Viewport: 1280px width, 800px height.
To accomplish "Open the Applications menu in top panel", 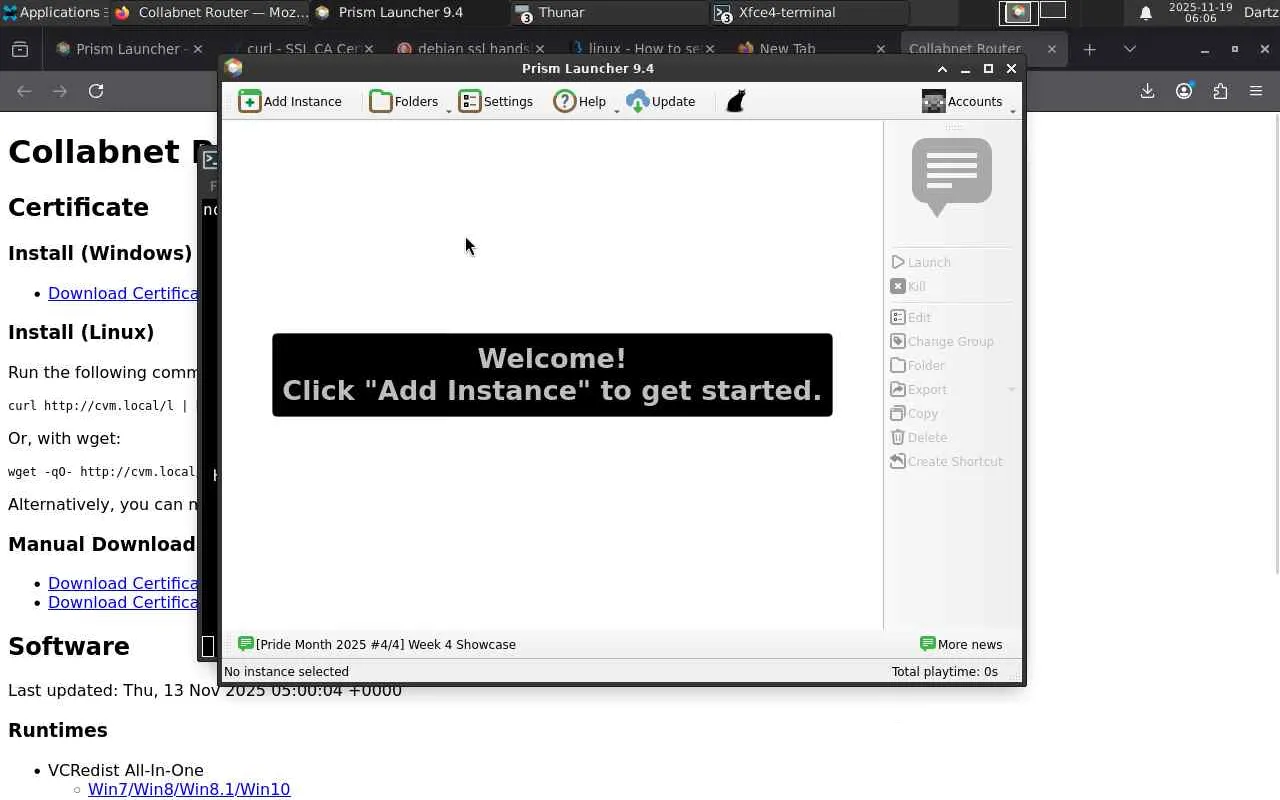I will [x=53, y=12].
